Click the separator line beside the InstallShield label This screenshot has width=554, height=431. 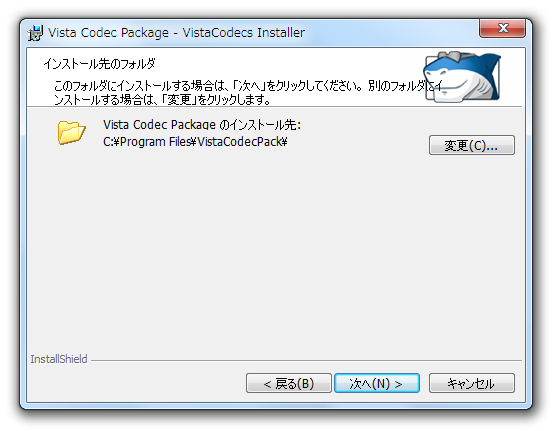(306, 360)
